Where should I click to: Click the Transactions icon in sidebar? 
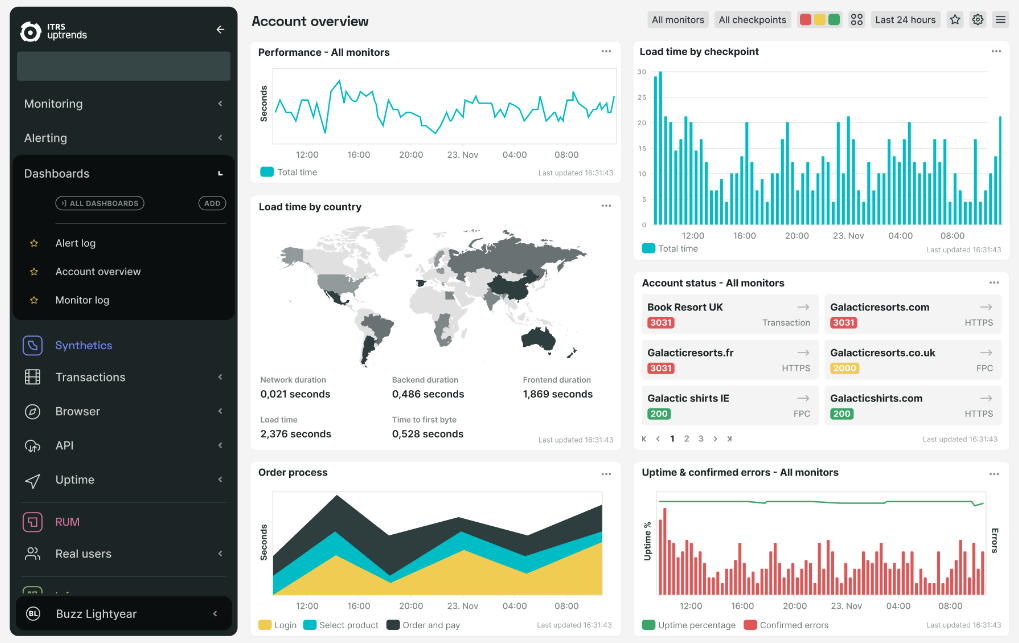pos(31,377)
